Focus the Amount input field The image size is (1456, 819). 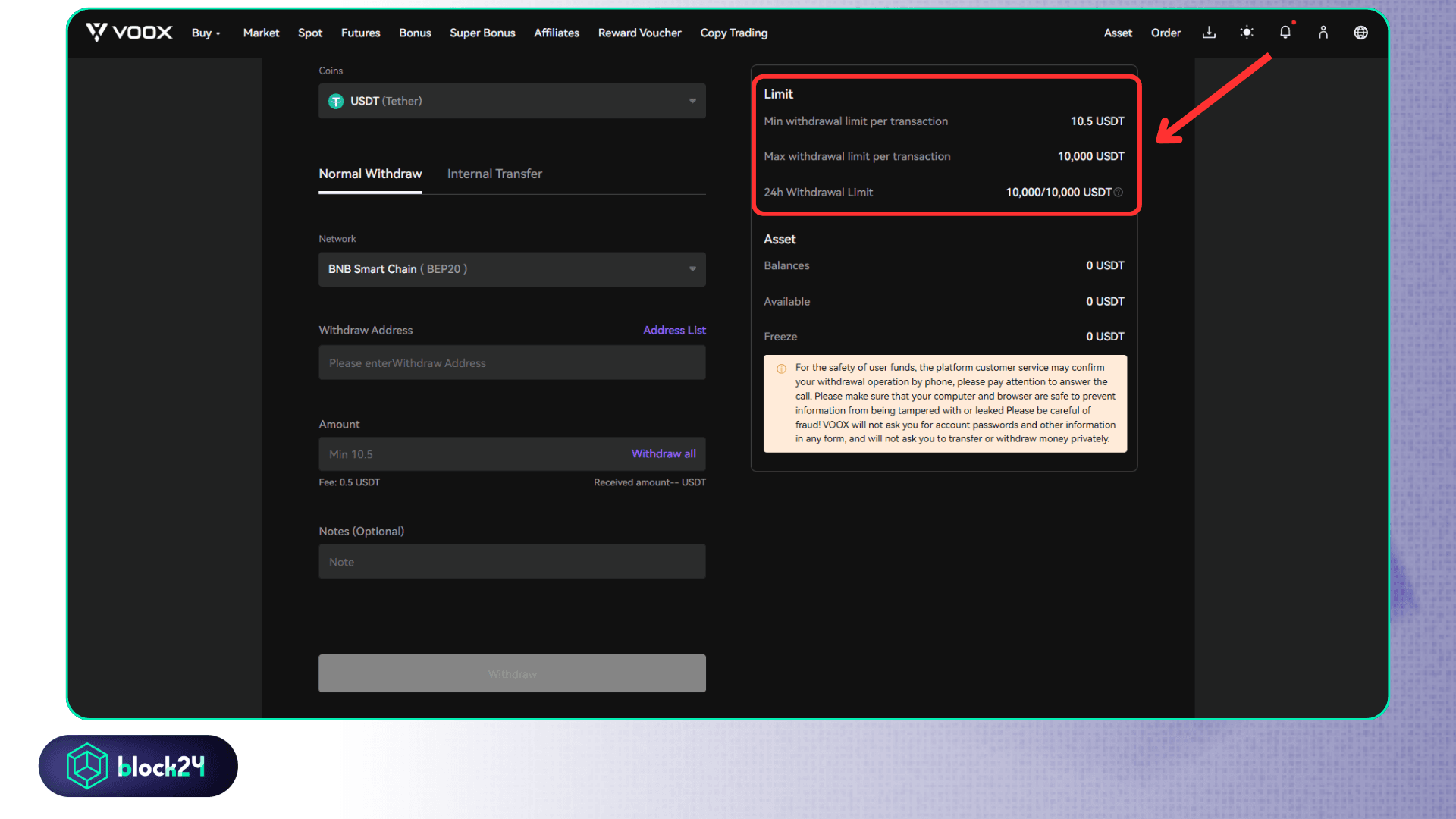pos(512,453)
